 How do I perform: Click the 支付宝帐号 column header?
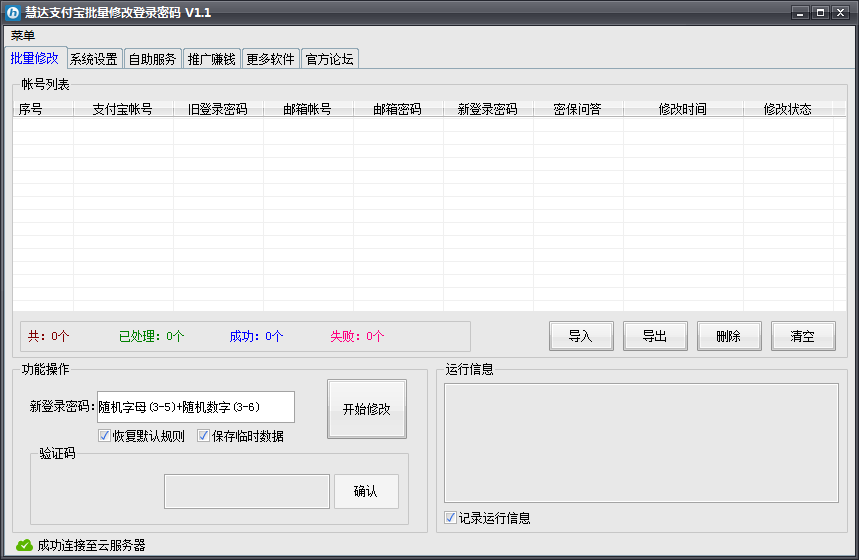pos(122,109)
